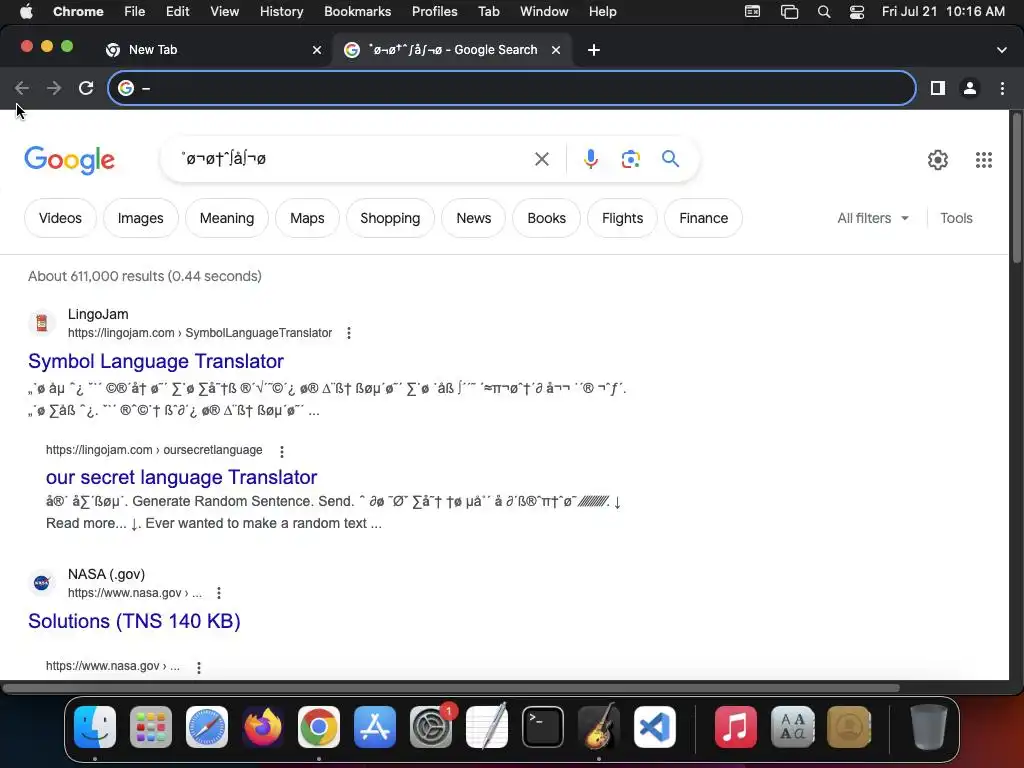Open System Settings from the dock
The image size is (1024, 768).
[431, 727]
